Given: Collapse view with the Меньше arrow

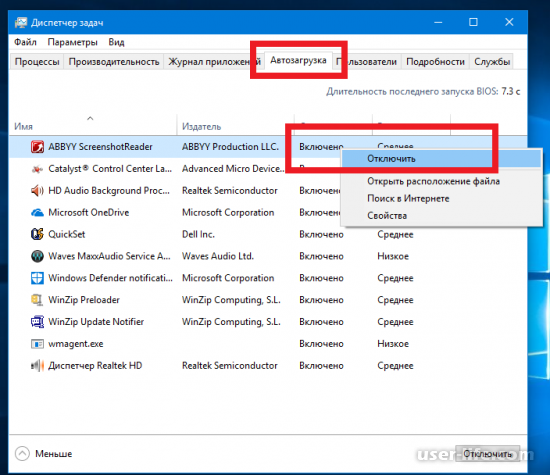Looking at the screenshot, I should tap(22, 453).
